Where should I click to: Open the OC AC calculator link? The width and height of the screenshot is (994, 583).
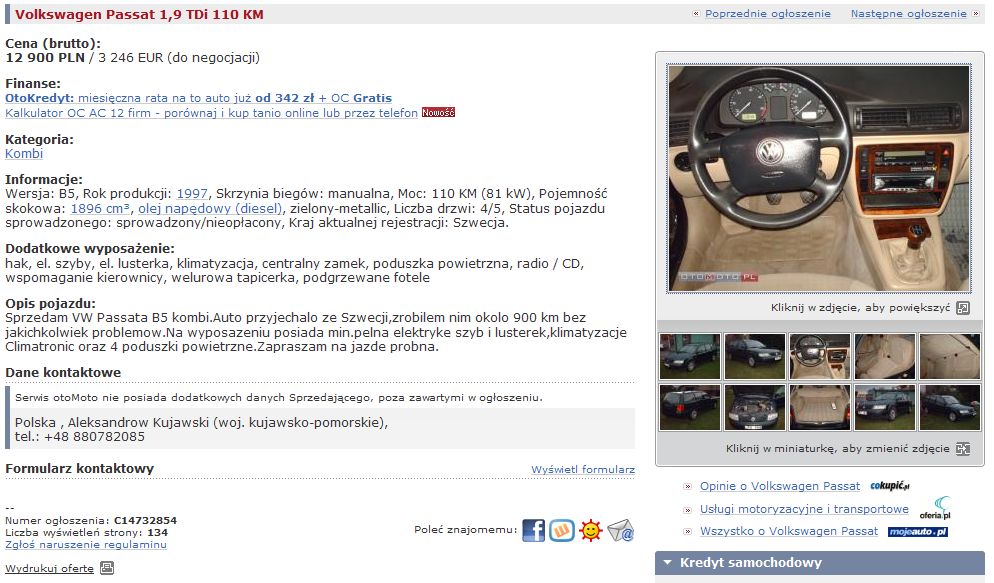[211, 113]
